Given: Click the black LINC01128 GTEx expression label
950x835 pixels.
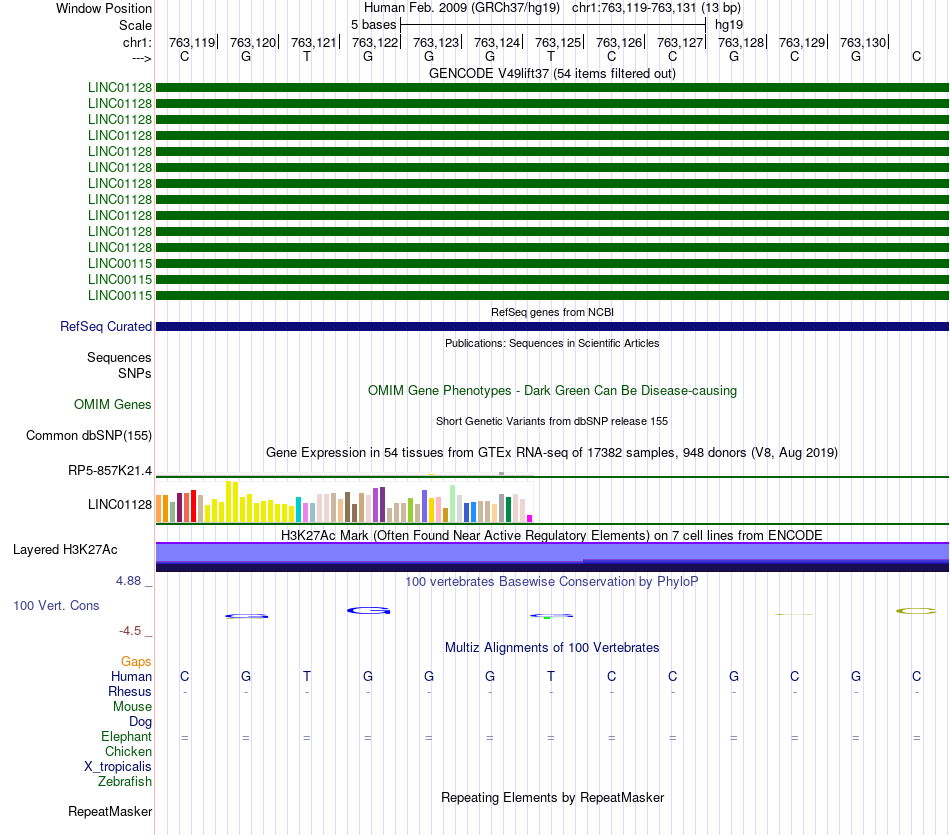Looking at the screenshot, I should 120,504.
